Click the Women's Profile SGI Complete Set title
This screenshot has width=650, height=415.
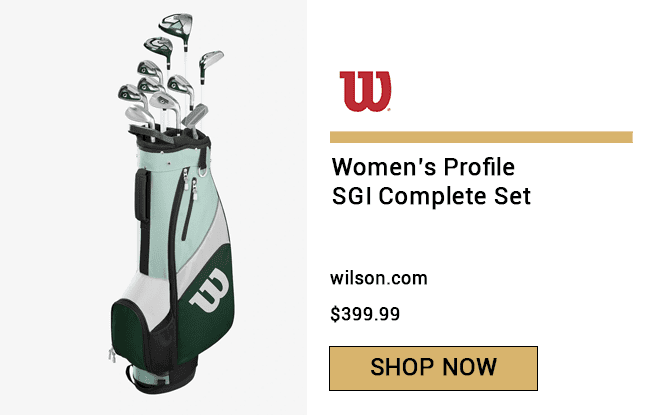coord(431,182)
